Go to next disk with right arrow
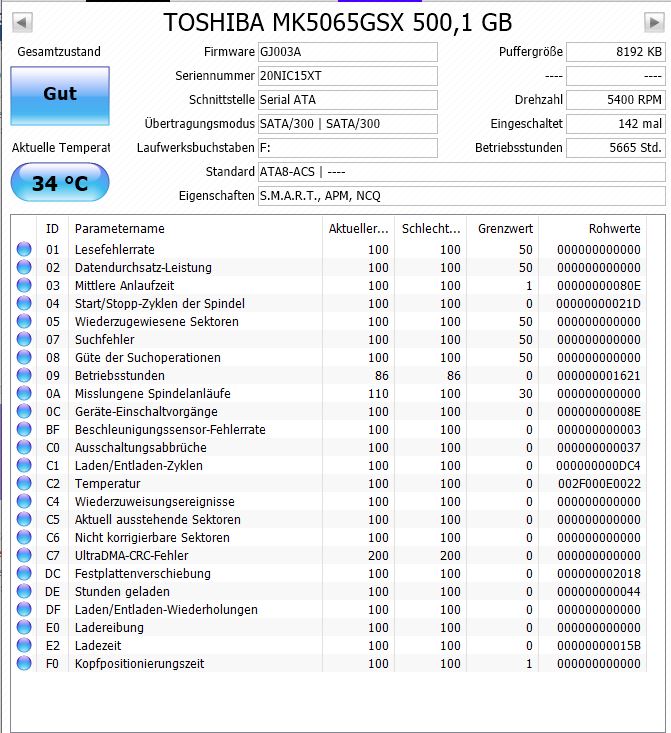Image resolution: width=671 pixels, height=733 pixels. point(654,22)
